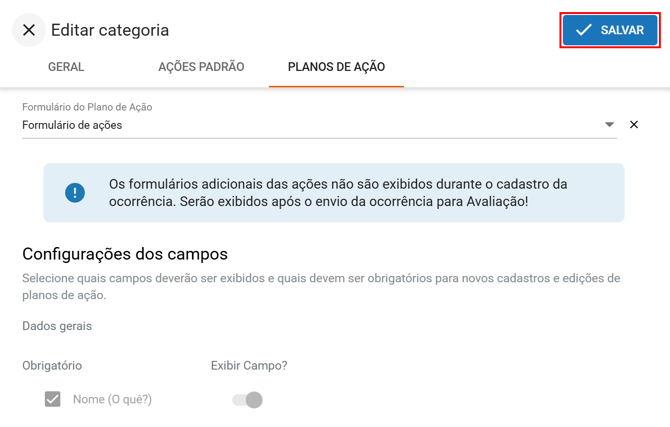Click the Exibir Campo? column header
This screenshot has height=427, width=670.
249,366
